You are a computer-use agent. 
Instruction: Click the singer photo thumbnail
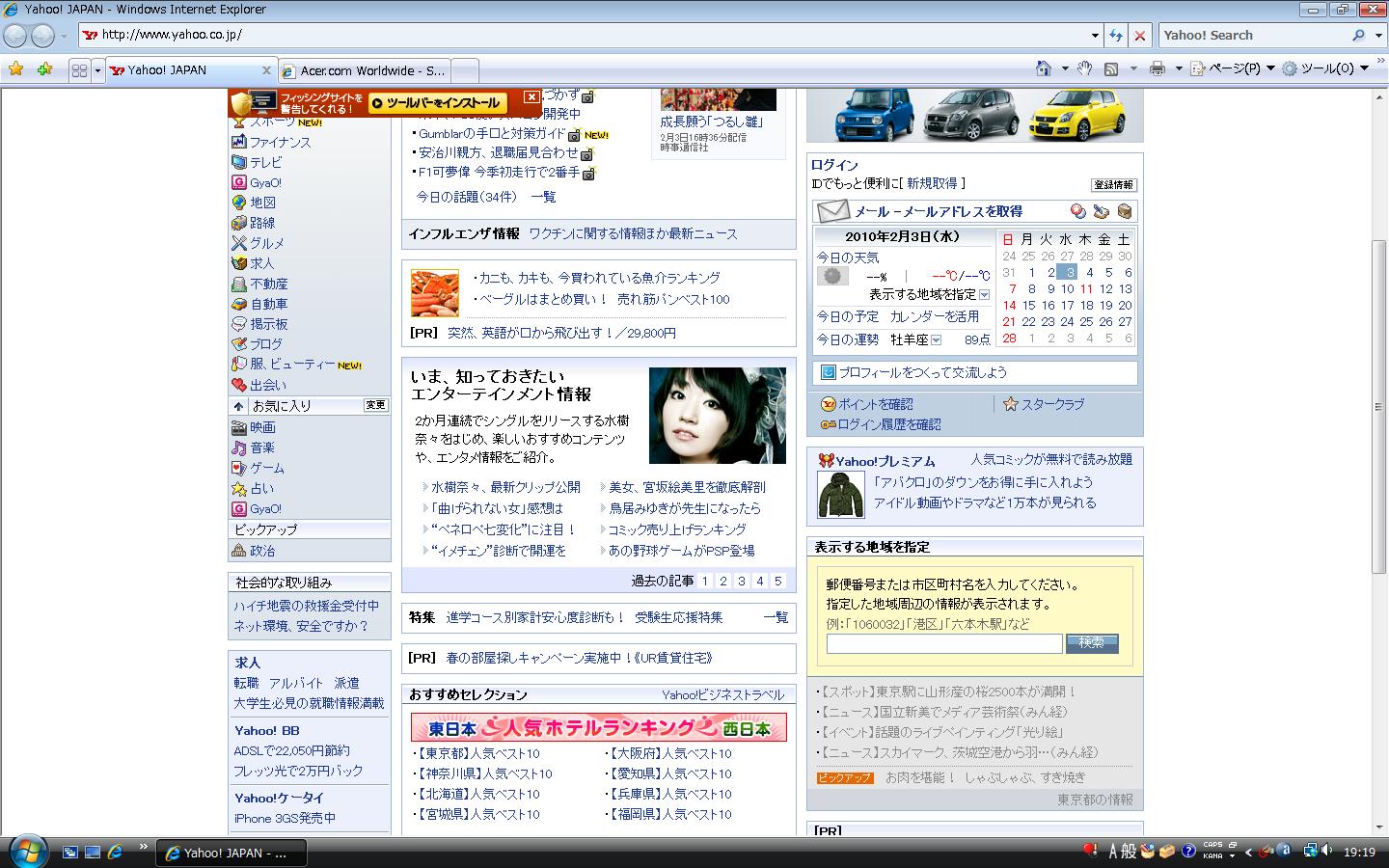(718, 416)
